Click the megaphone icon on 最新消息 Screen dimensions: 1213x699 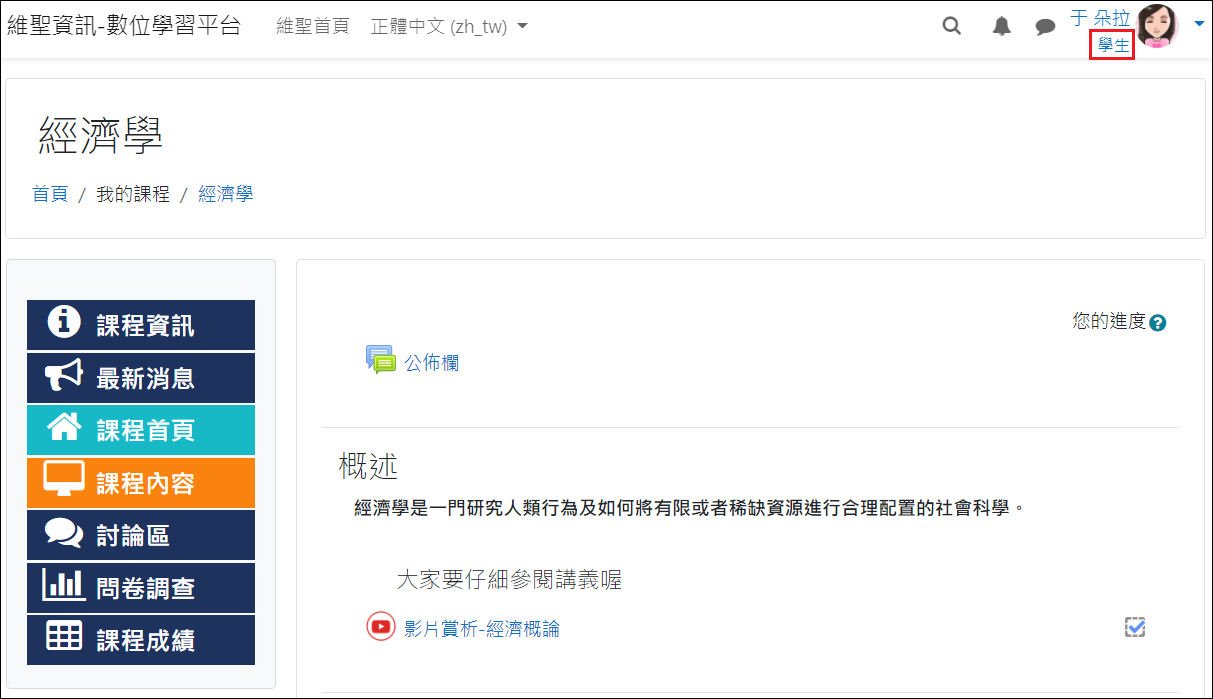point(64,378)
